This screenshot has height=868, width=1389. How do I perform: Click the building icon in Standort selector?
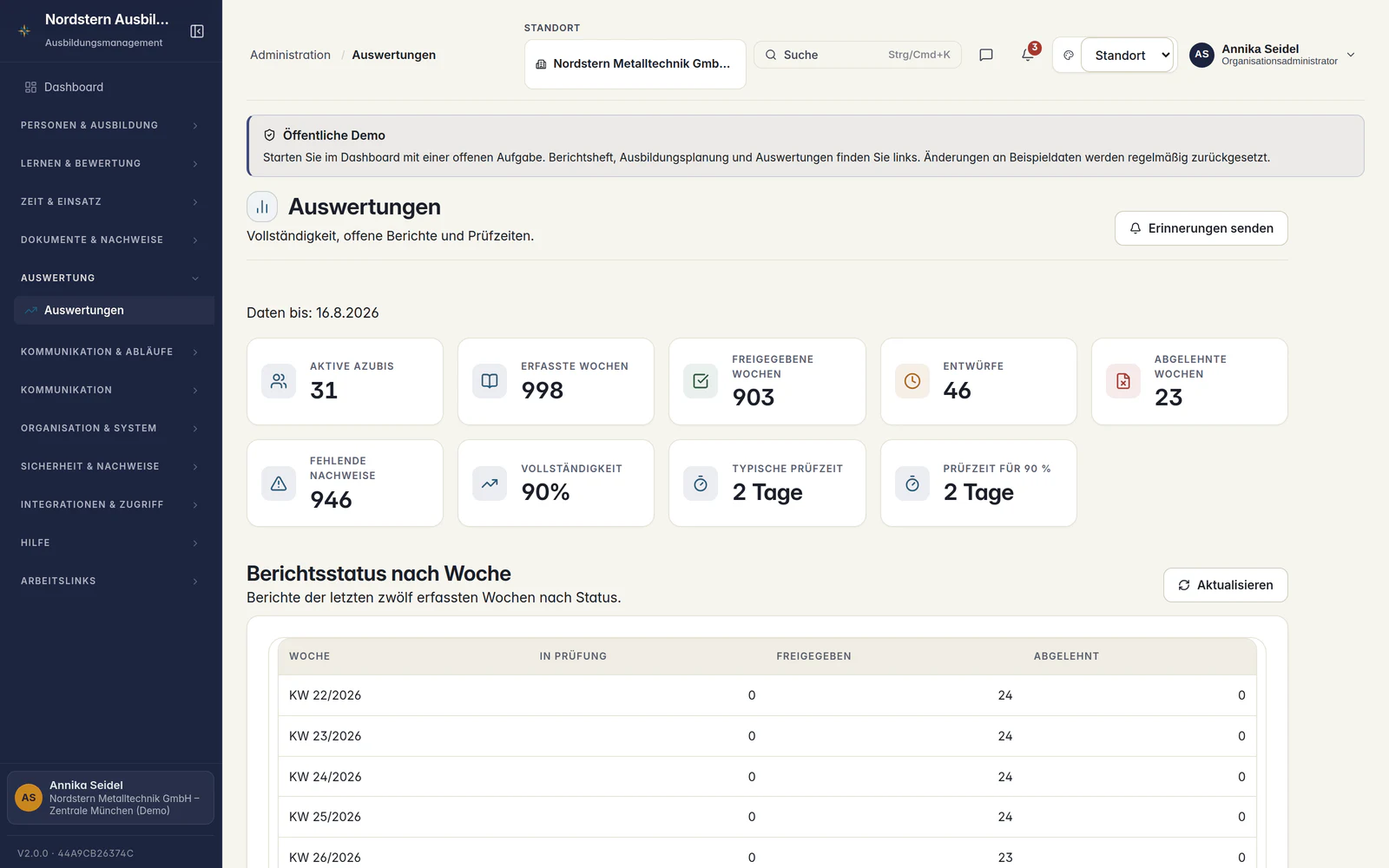coord(541,64)
